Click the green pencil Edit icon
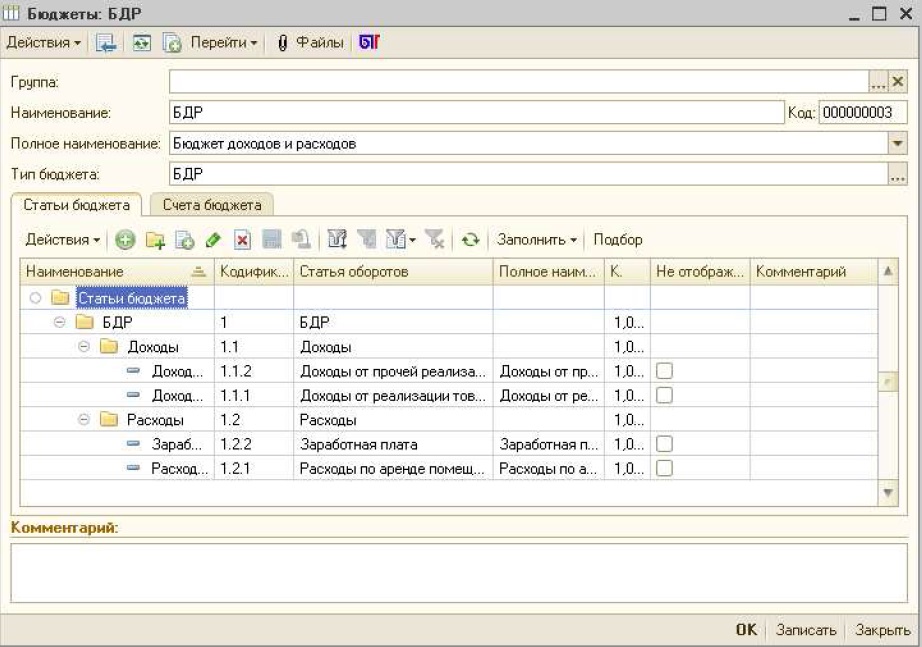 (213, 239)
